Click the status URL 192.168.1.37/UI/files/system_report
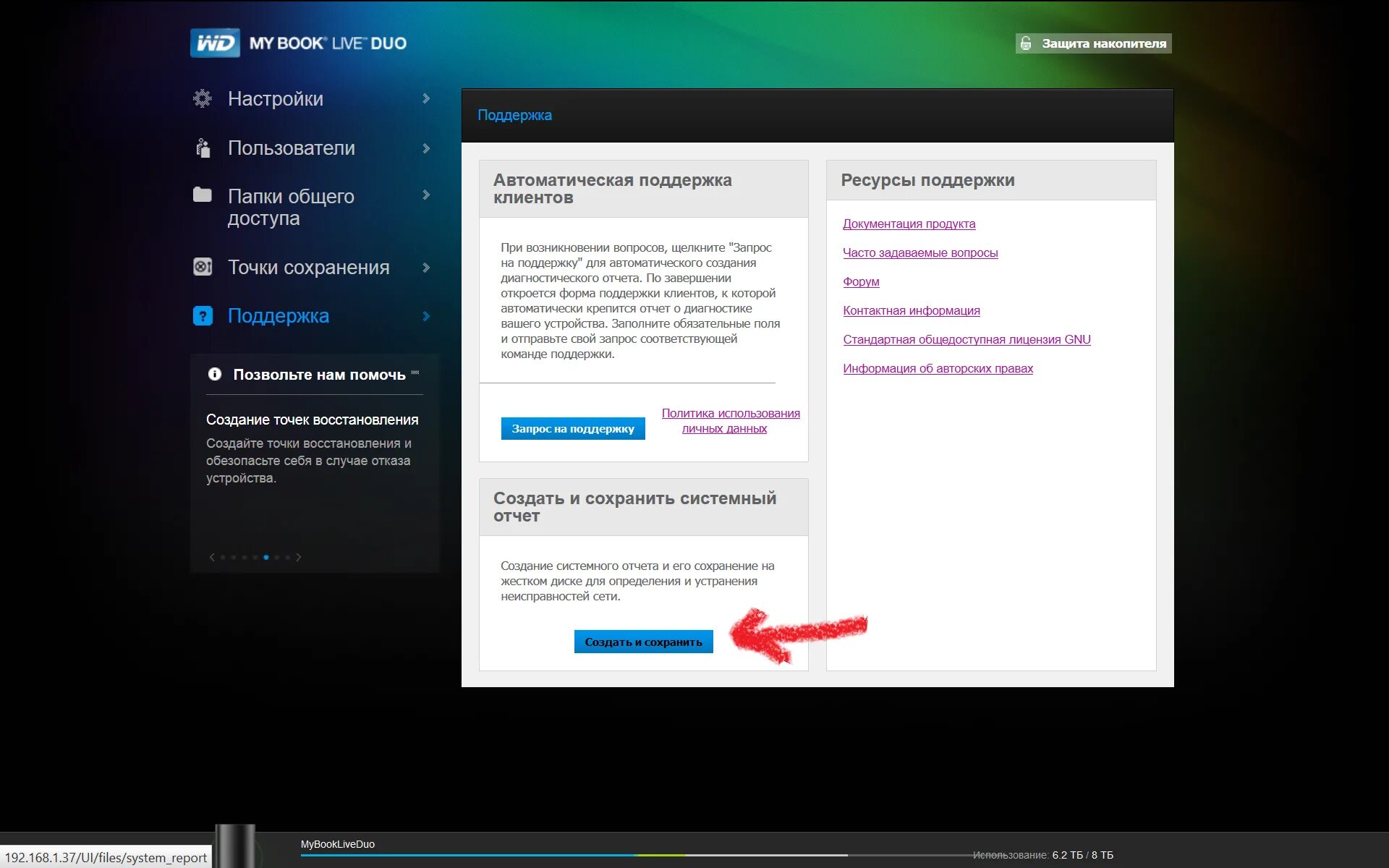Viewport: 1389px width, 868px height. (x=106, y=857)
